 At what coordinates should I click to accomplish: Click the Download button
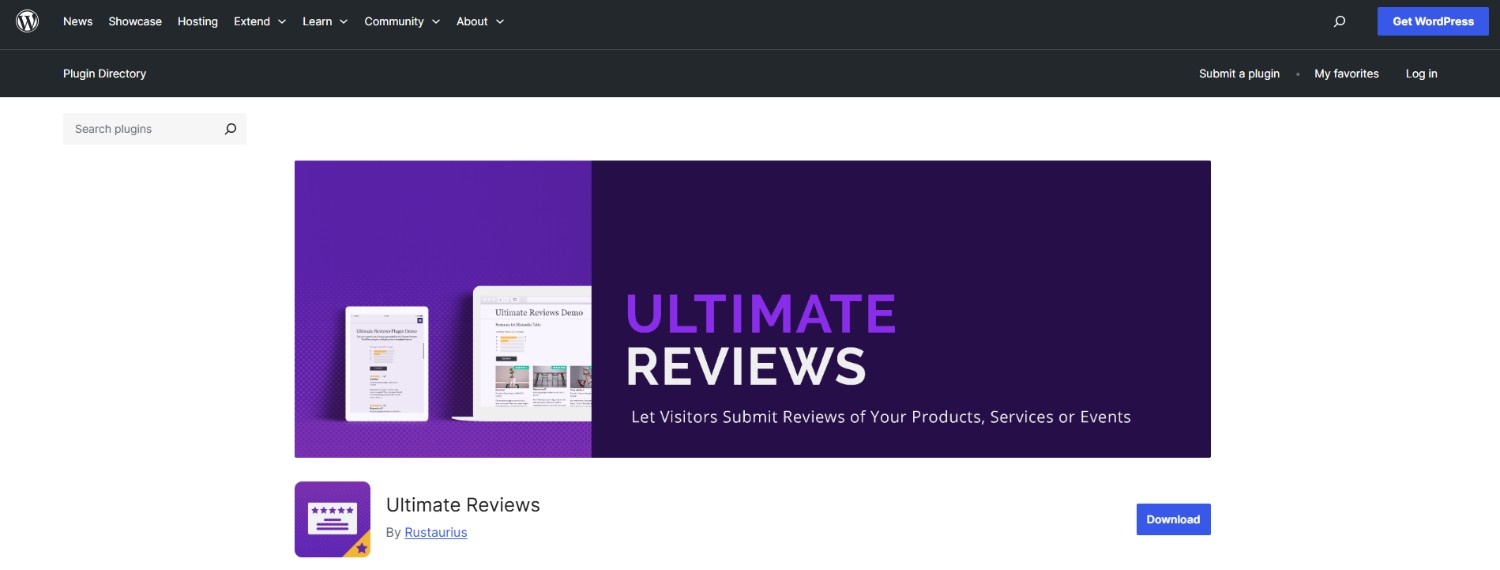coord(1173,519)
